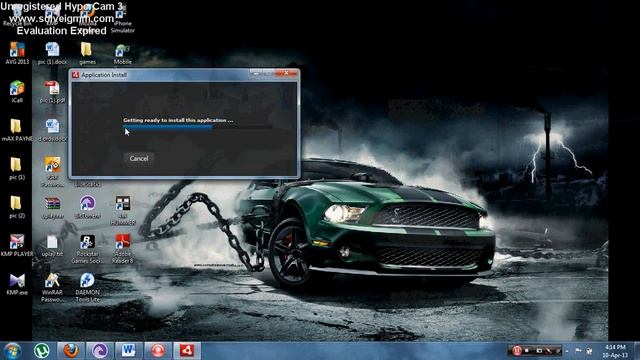
Task: Launch DAEMON Tools Lite shortcut
Action: [87, 287]
